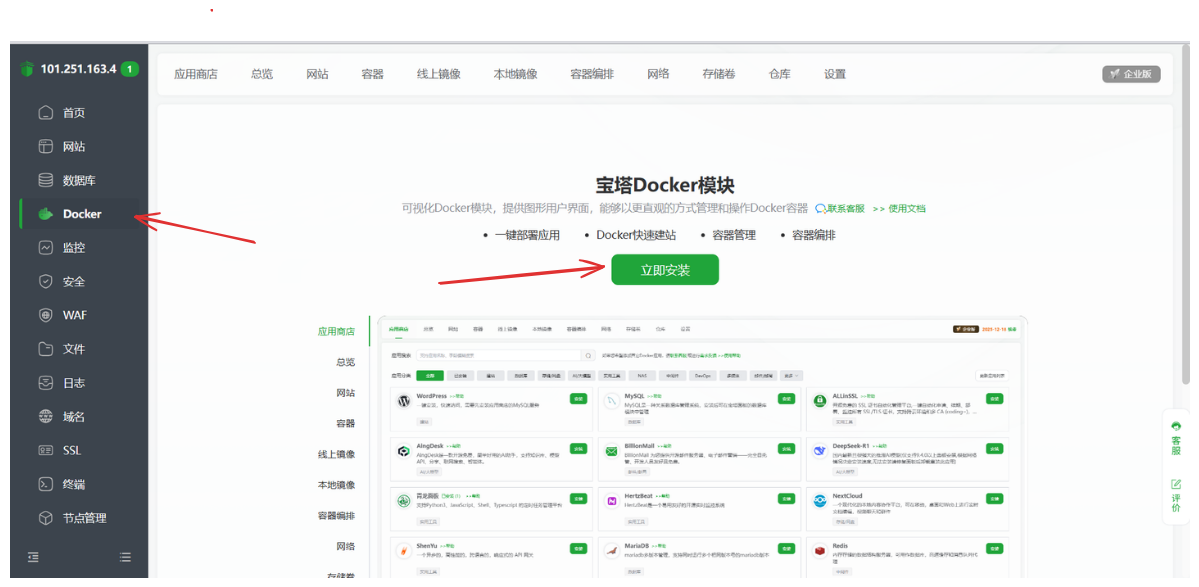Open the 使用文档 documentation link

click(899, 209)
